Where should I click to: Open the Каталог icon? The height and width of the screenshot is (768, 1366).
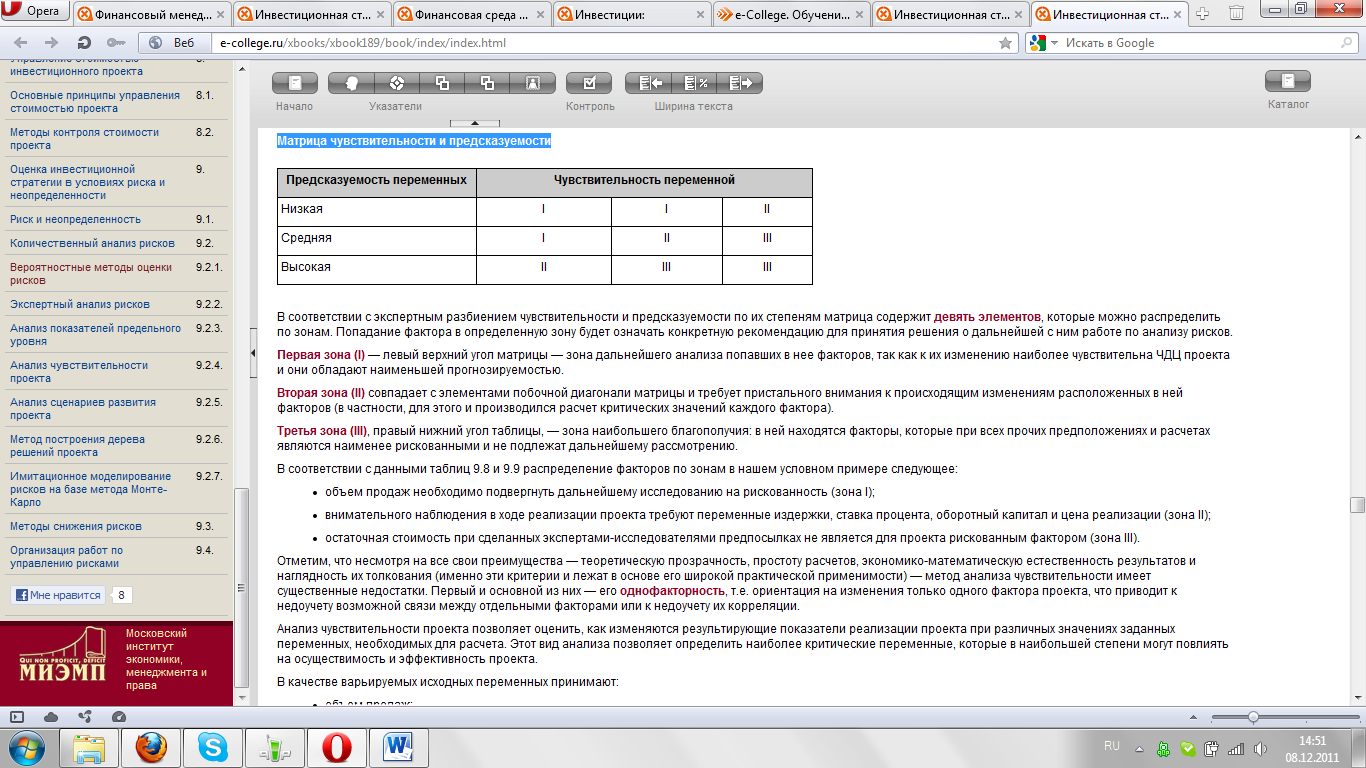point(1288,81)
